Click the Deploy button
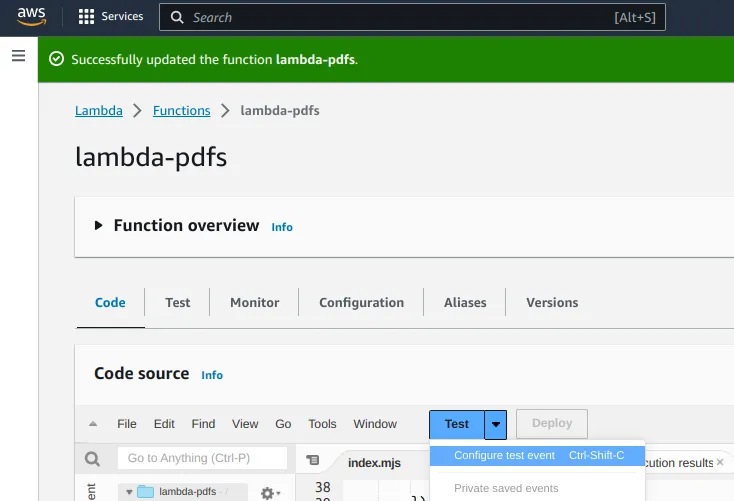The image size is (734, 501). tap(552, 423)
